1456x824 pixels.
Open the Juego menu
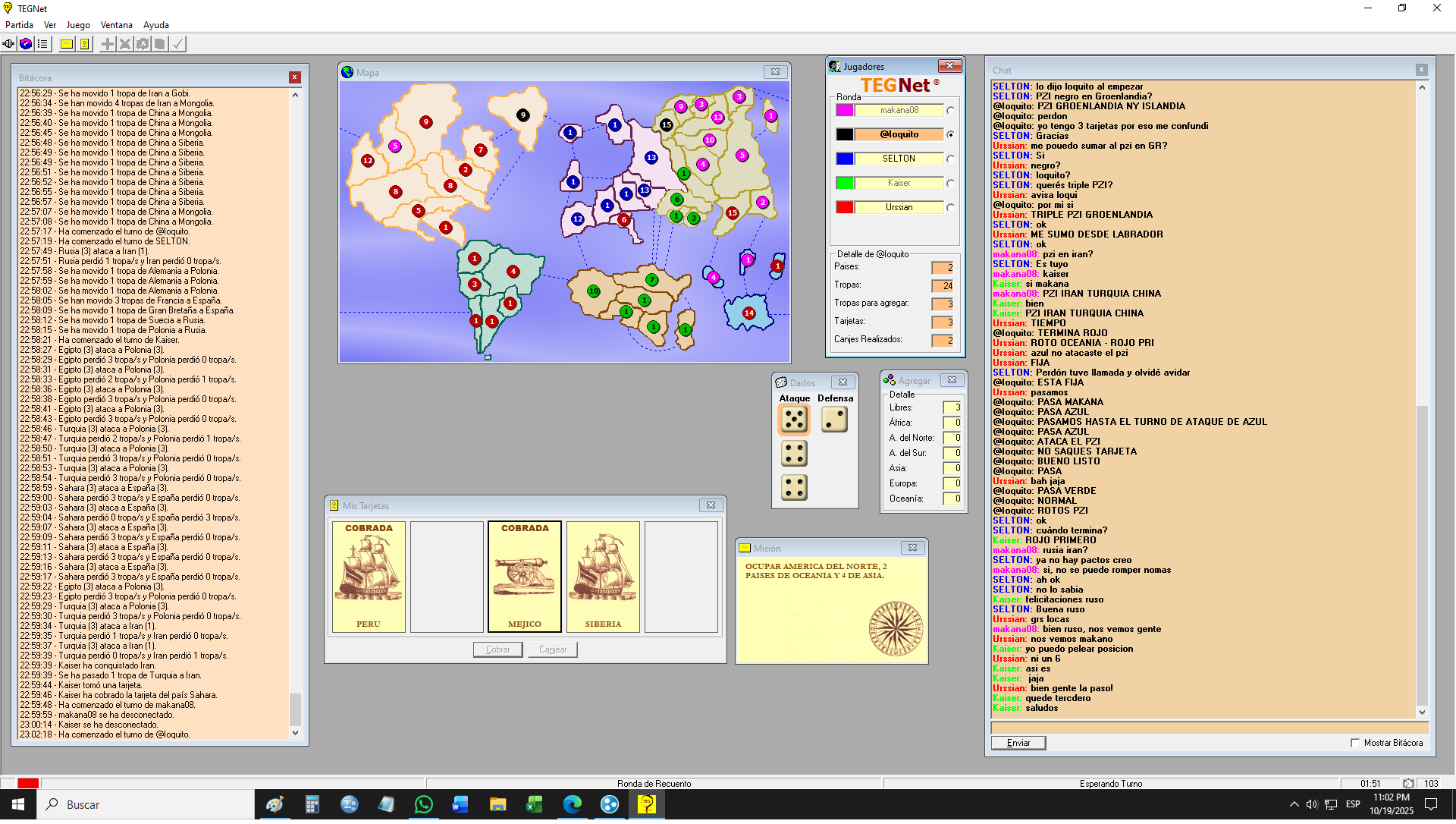click(x=77, y=25)
